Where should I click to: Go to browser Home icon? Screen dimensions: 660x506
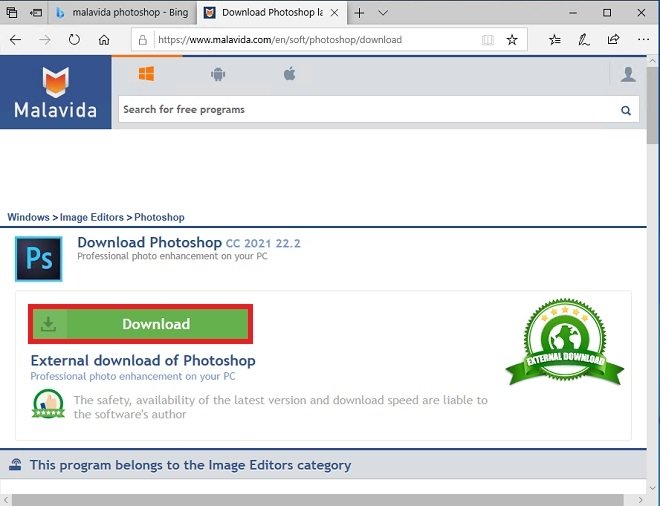[x=104, y=40]
